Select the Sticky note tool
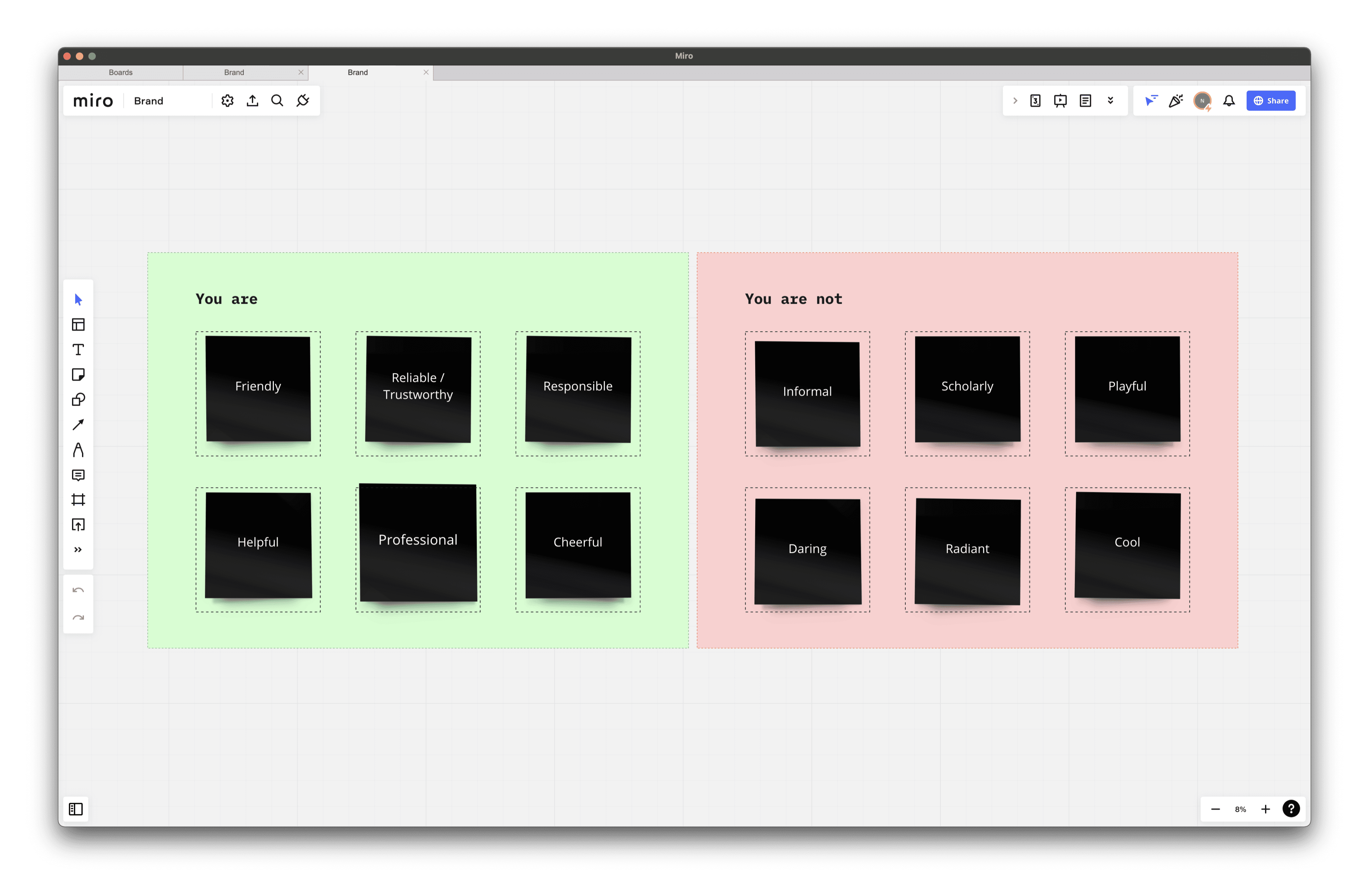The height and width of the screenshot is (896, 1369). click(x=78, y=375)
